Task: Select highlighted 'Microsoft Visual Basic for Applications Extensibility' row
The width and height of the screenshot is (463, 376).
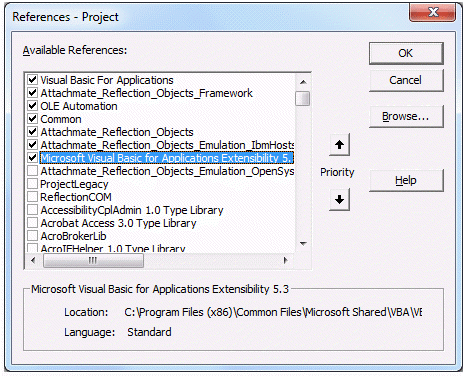Action: tap(167, 158)
